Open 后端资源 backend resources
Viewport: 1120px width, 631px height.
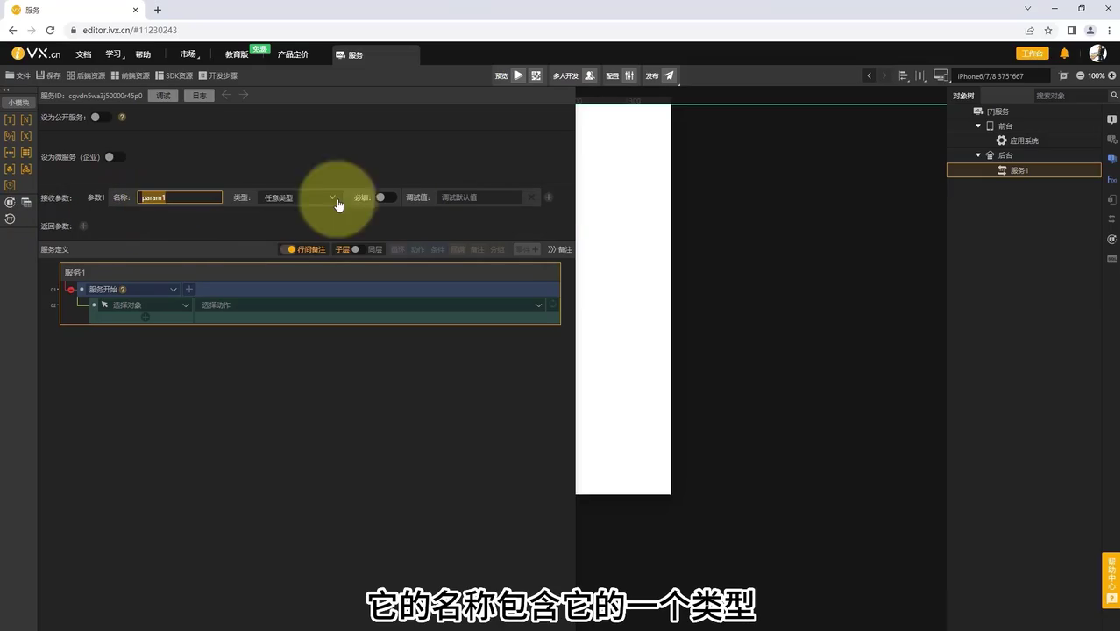point(86,76)
